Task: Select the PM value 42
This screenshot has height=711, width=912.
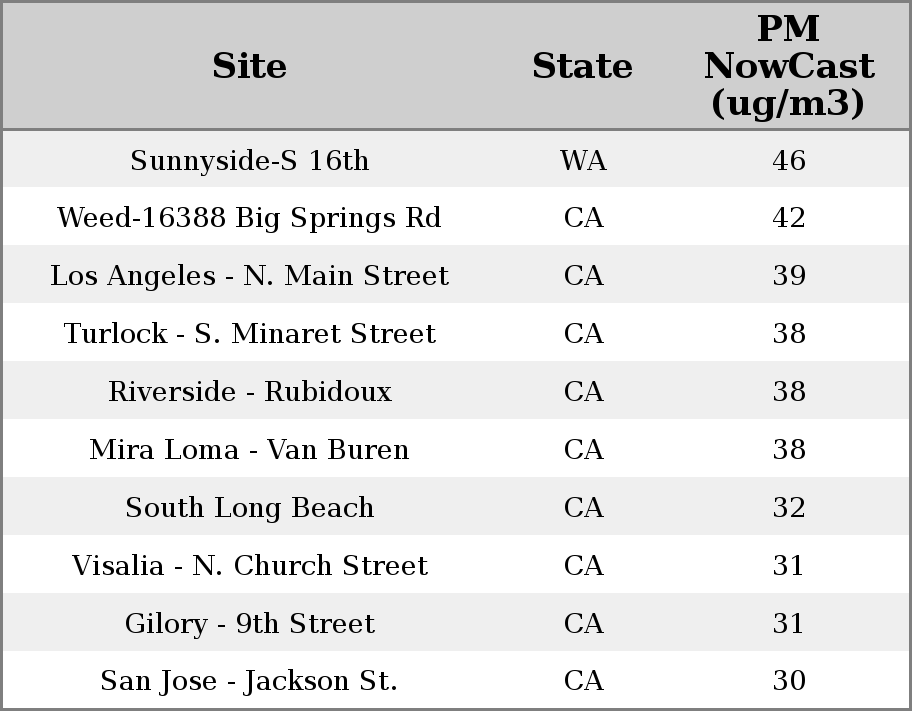Action: 789,218
